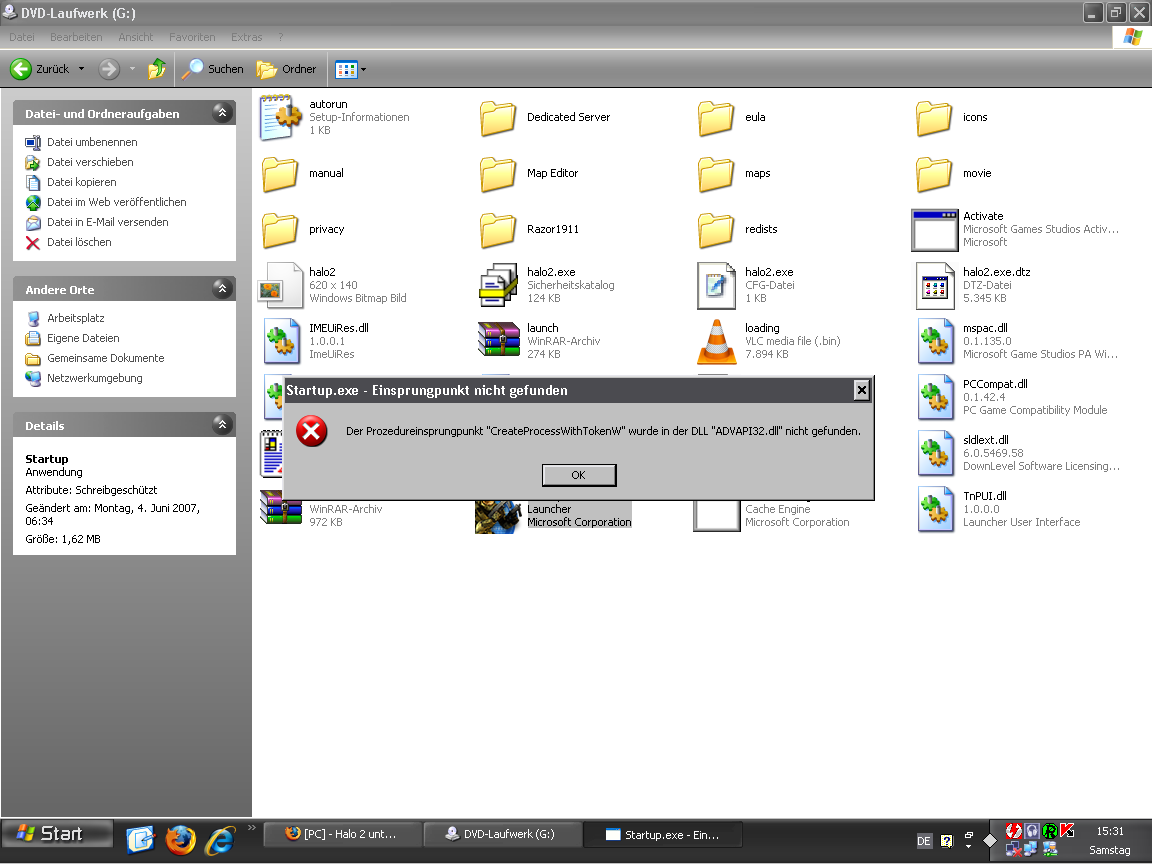1152x864 pixels.
Task: Click Datei verschieben link
Action: (90, 162)
